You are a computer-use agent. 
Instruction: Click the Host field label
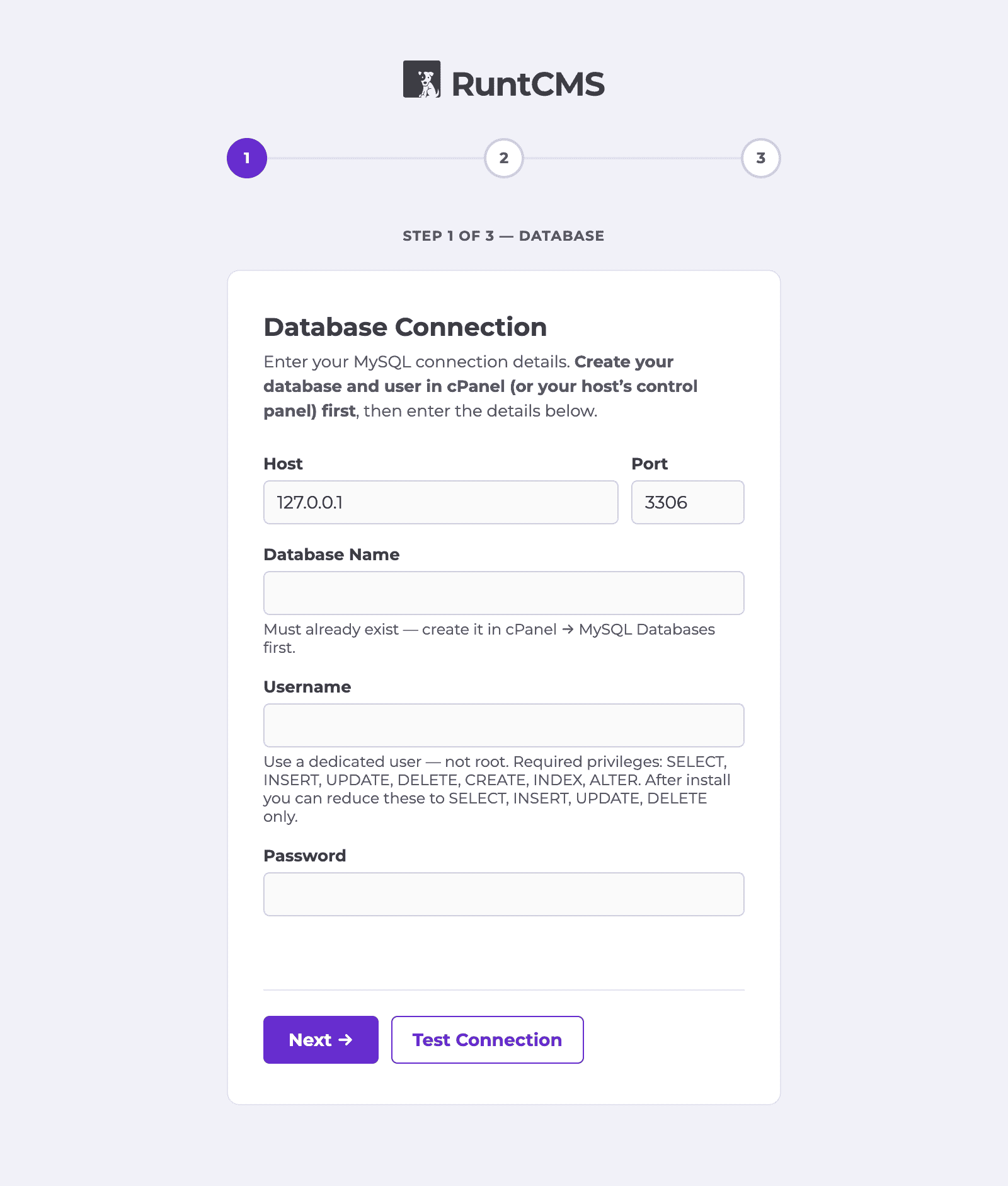[283, 464]
